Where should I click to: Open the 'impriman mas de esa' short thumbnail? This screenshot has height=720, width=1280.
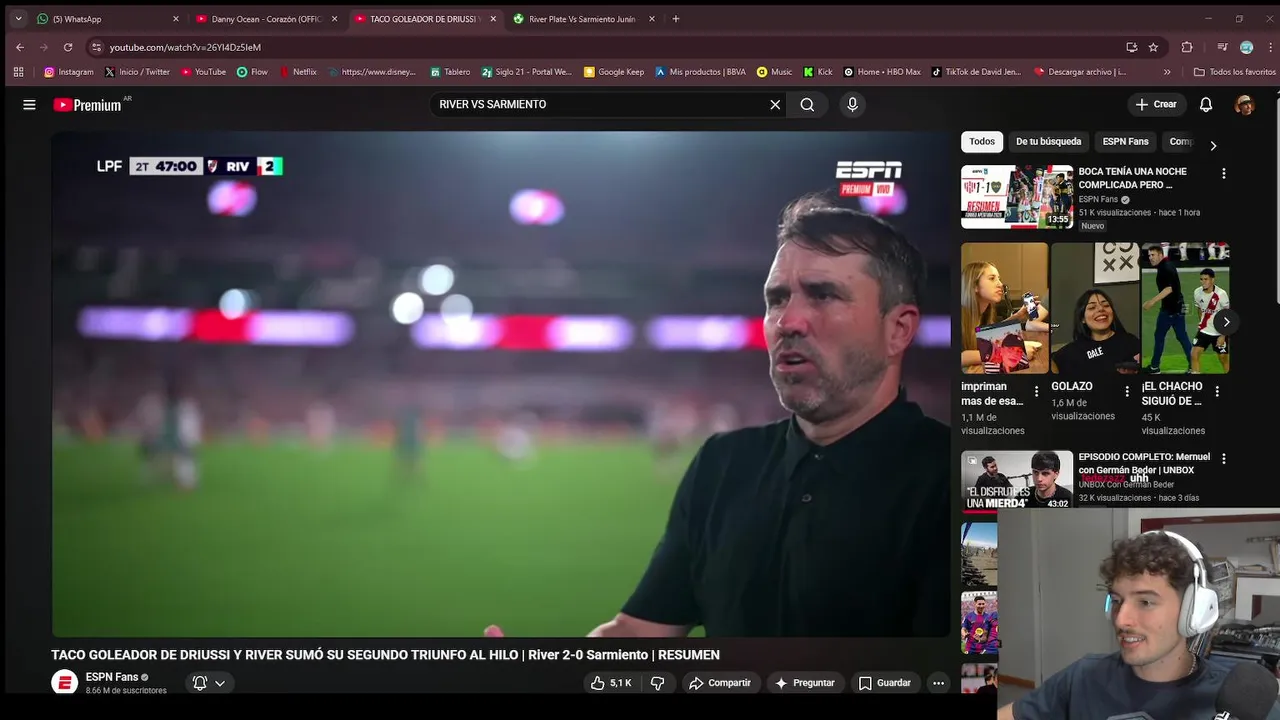pos(1005,308)
